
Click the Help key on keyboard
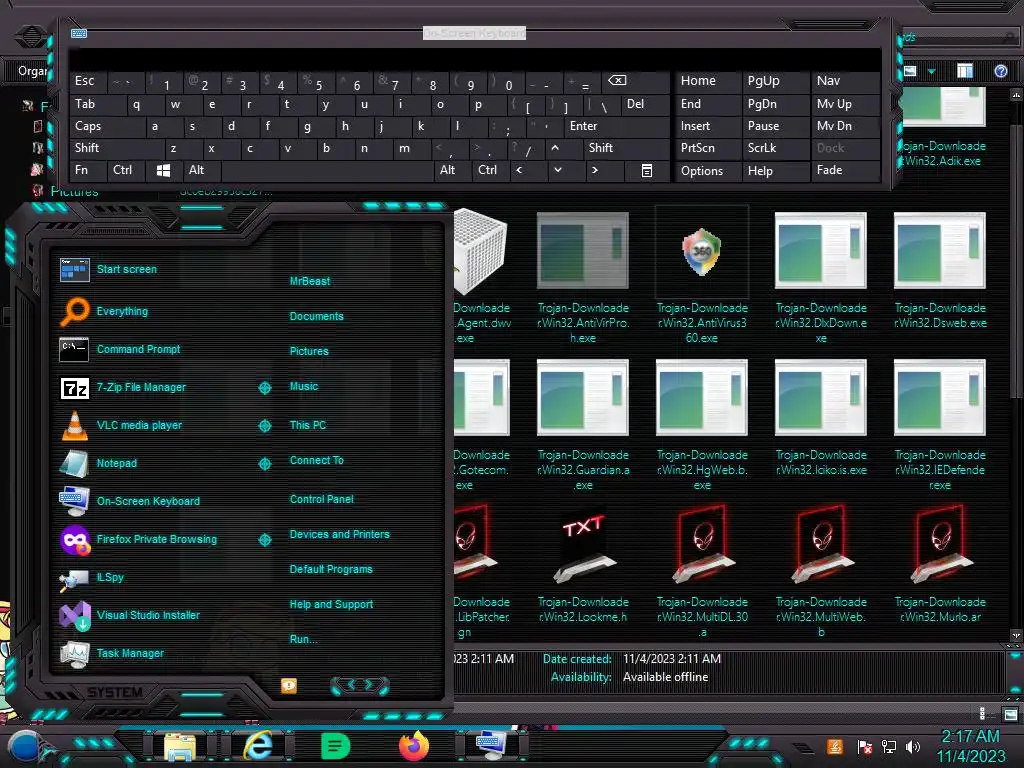tap(775, 170)
